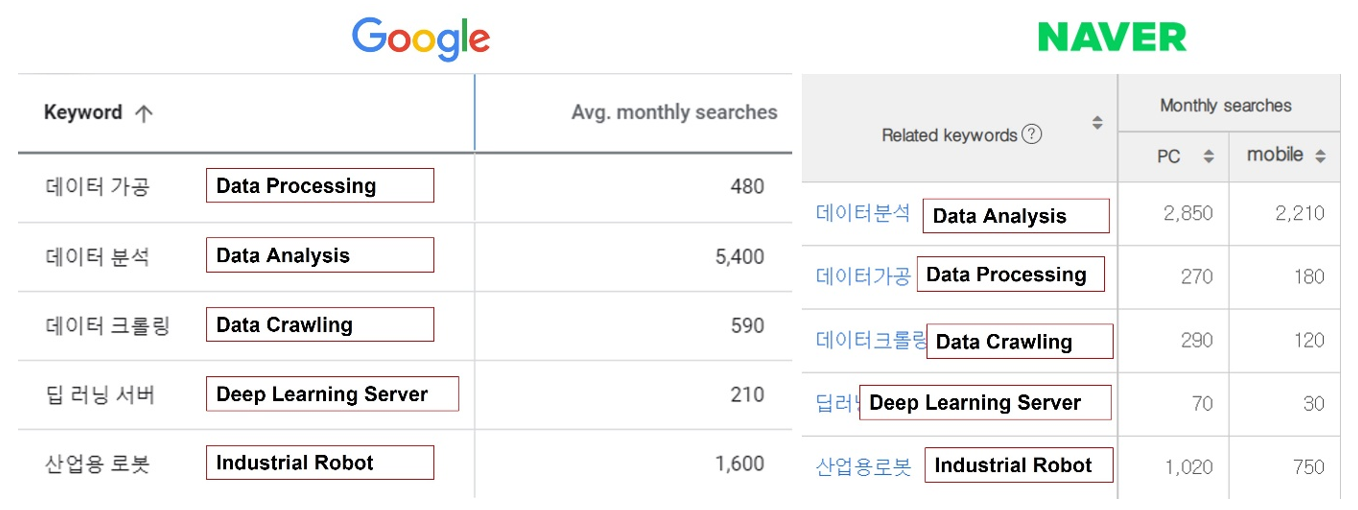
Task: Click the Avg. monthly searches header
Action: (674, 112)
